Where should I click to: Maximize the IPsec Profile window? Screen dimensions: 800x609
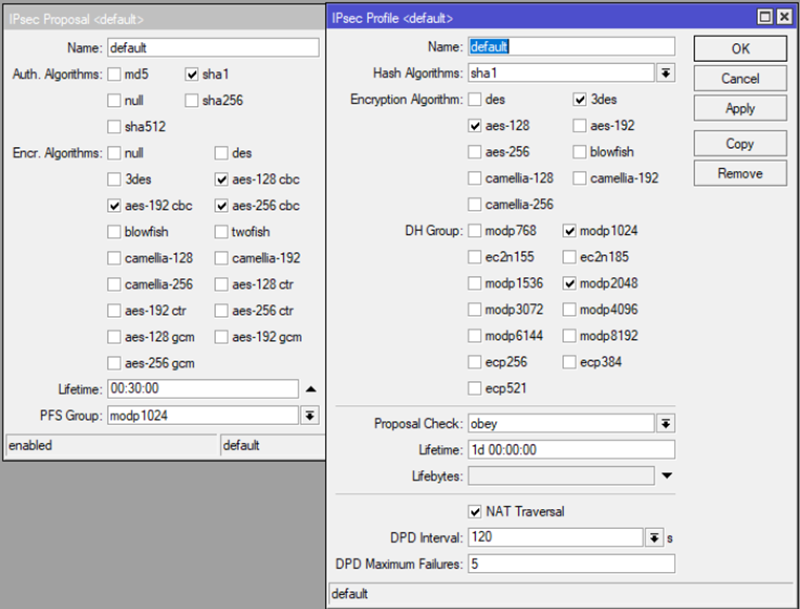coord(764,17)
